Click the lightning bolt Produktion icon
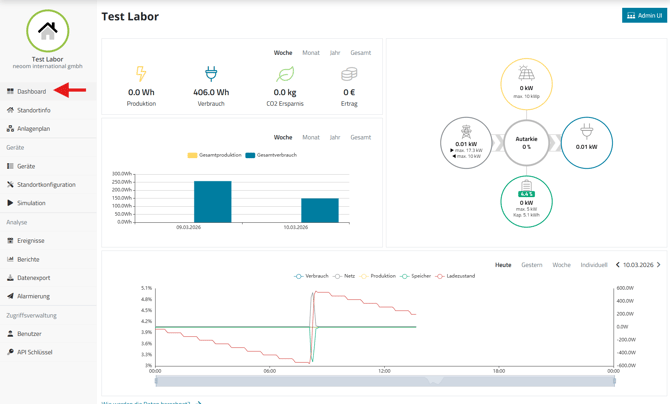The image size is (670, 404). (x=141, y=74)
